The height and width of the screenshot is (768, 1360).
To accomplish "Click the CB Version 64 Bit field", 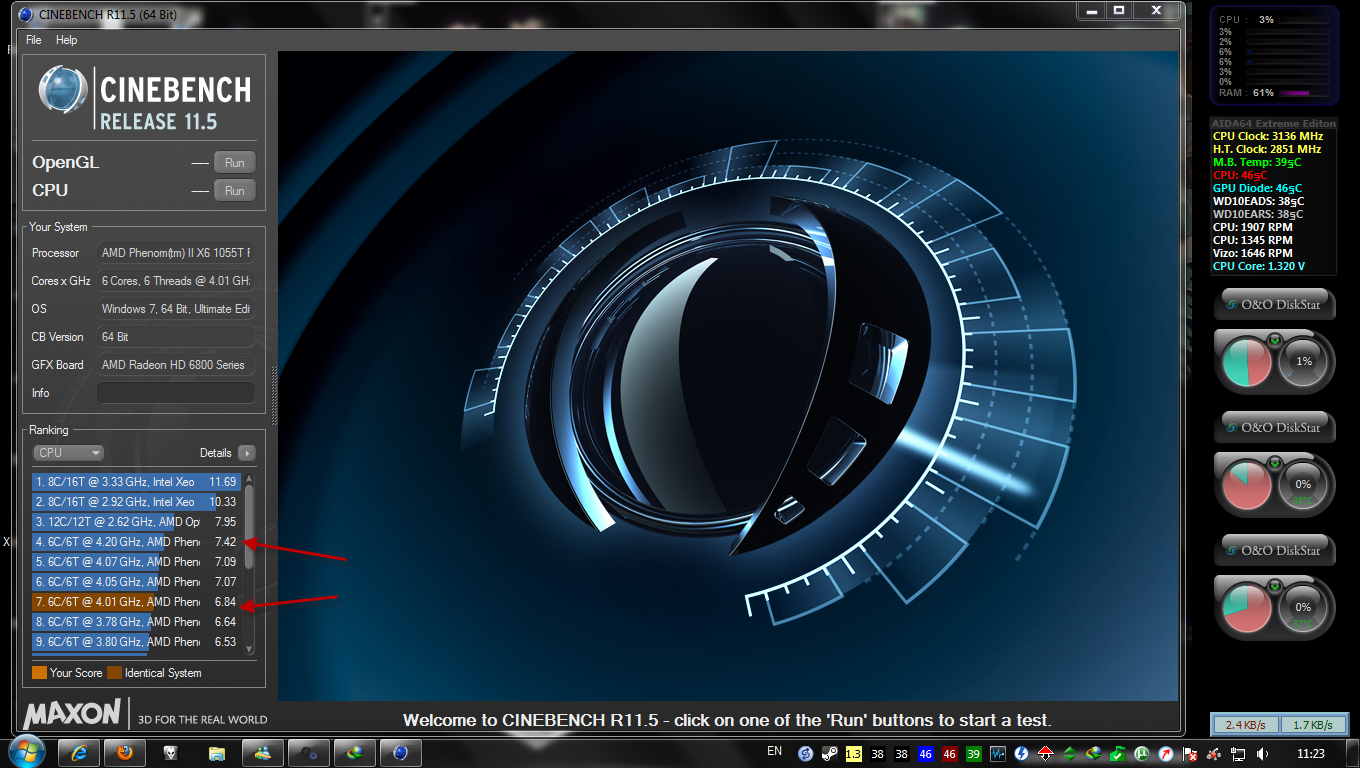I will pos(176,337).
